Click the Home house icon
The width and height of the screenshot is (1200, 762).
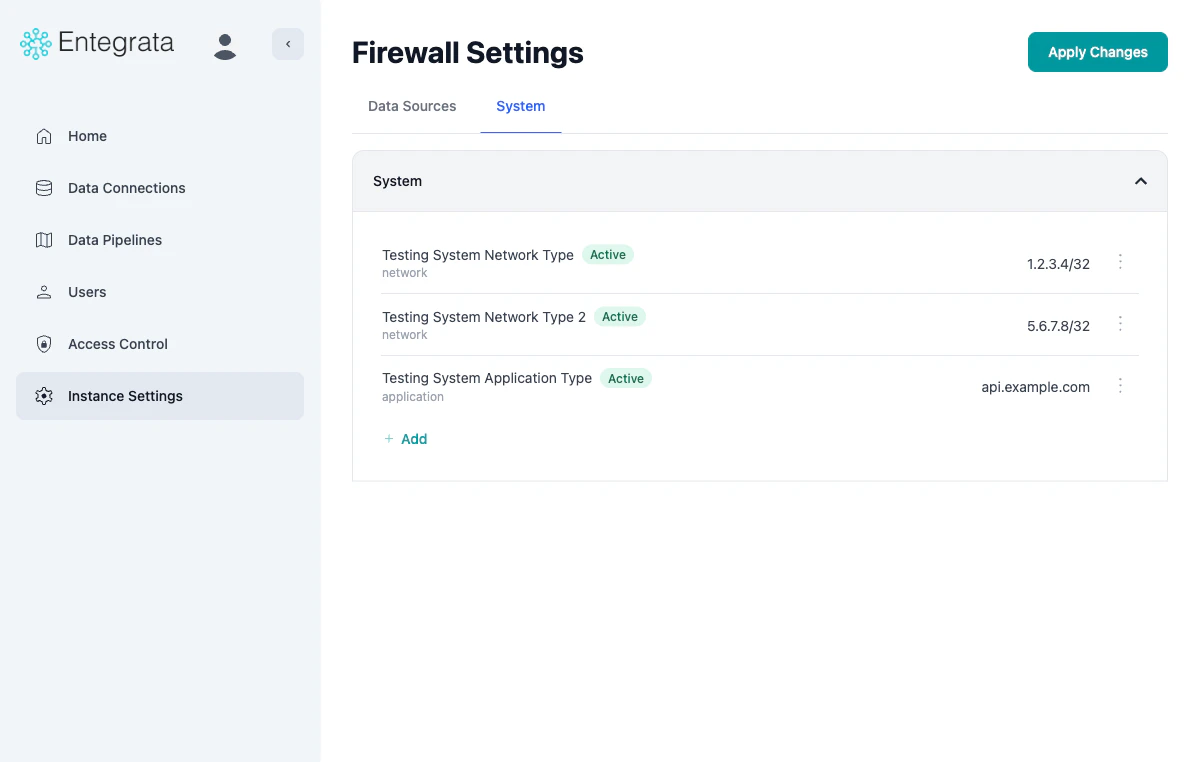44,136
